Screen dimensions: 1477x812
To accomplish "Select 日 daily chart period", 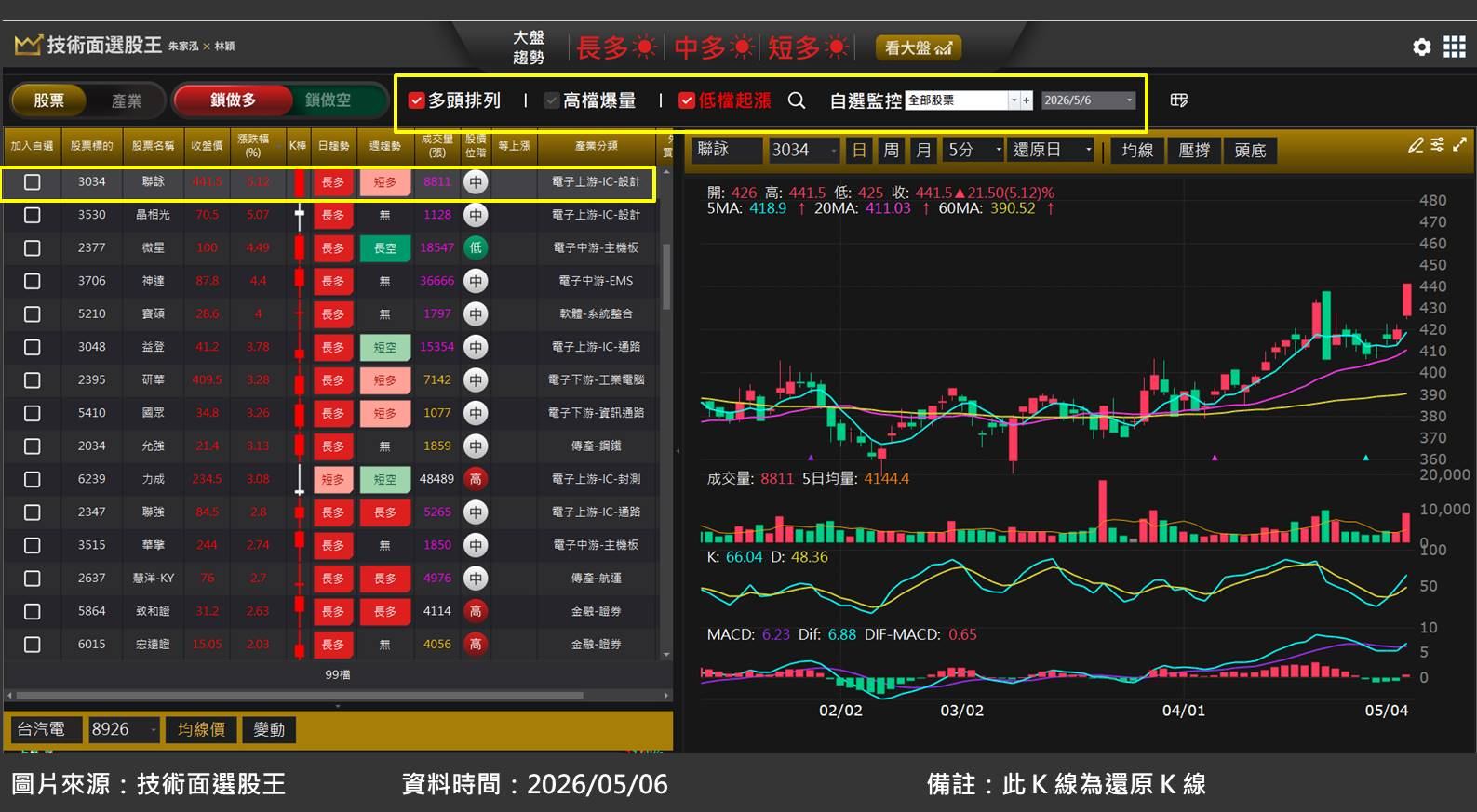I will pyautogui.click(x=859, y=150).
